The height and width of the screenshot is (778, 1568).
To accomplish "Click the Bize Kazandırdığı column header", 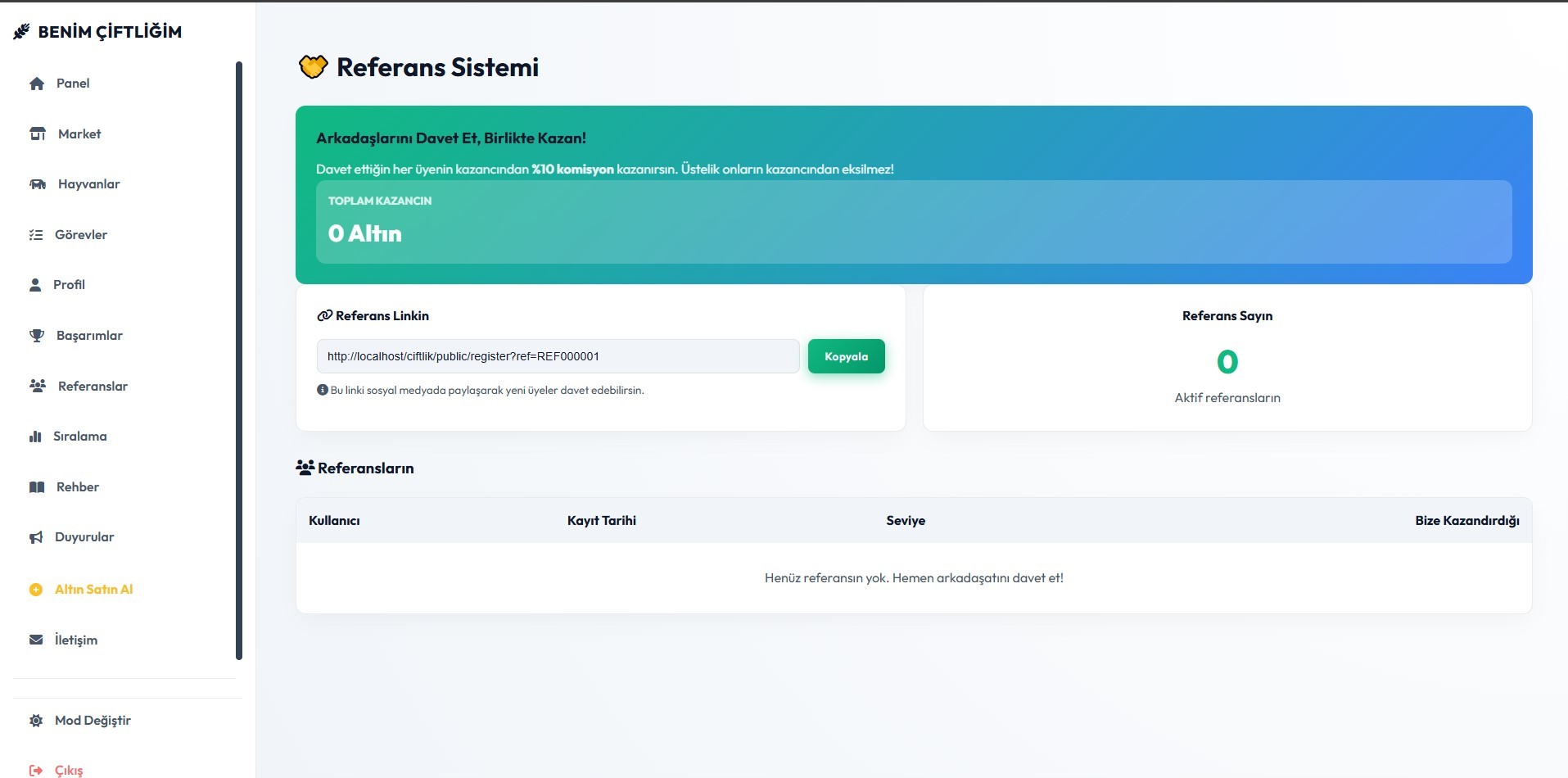I will (1466, 521).
